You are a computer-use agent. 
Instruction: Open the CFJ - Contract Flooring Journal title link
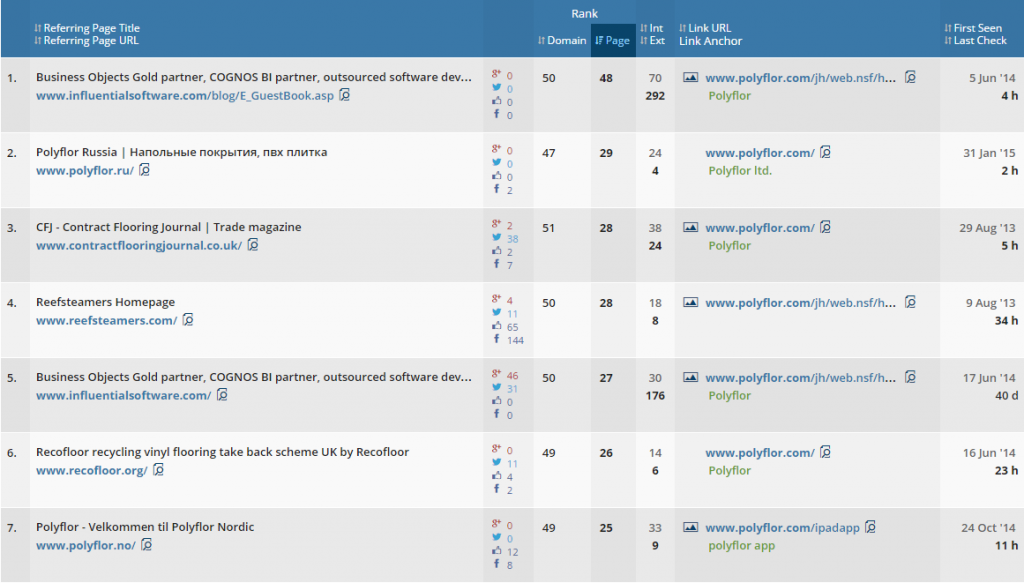tap(165, 226)
